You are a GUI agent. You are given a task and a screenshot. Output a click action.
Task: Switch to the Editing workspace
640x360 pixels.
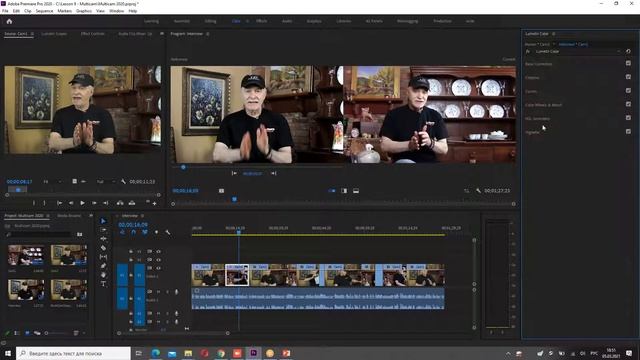click(x=210, y=21)
